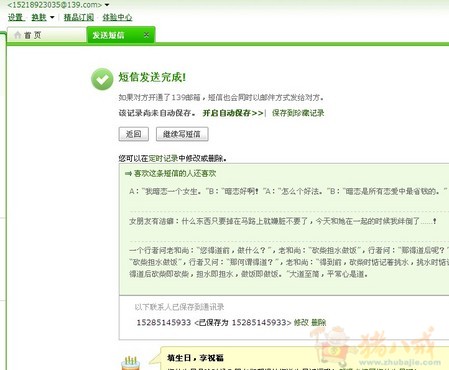Select the SMS text starting 女朋友有洁癖
Image resolution: width=449 pixels, height=370 pixels.
coord(282,221)
